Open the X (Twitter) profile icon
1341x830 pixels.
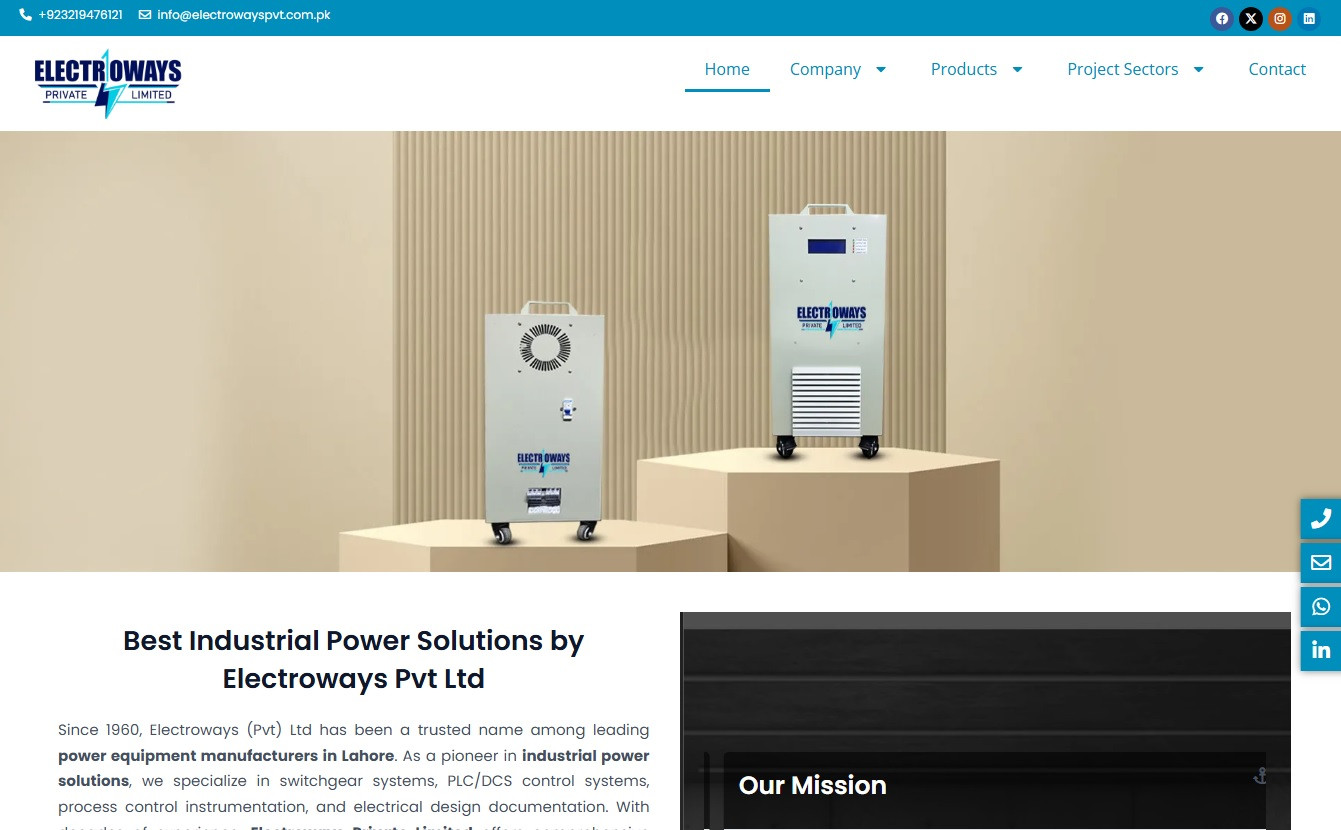pyautogui.click(x=1250, y=19)
